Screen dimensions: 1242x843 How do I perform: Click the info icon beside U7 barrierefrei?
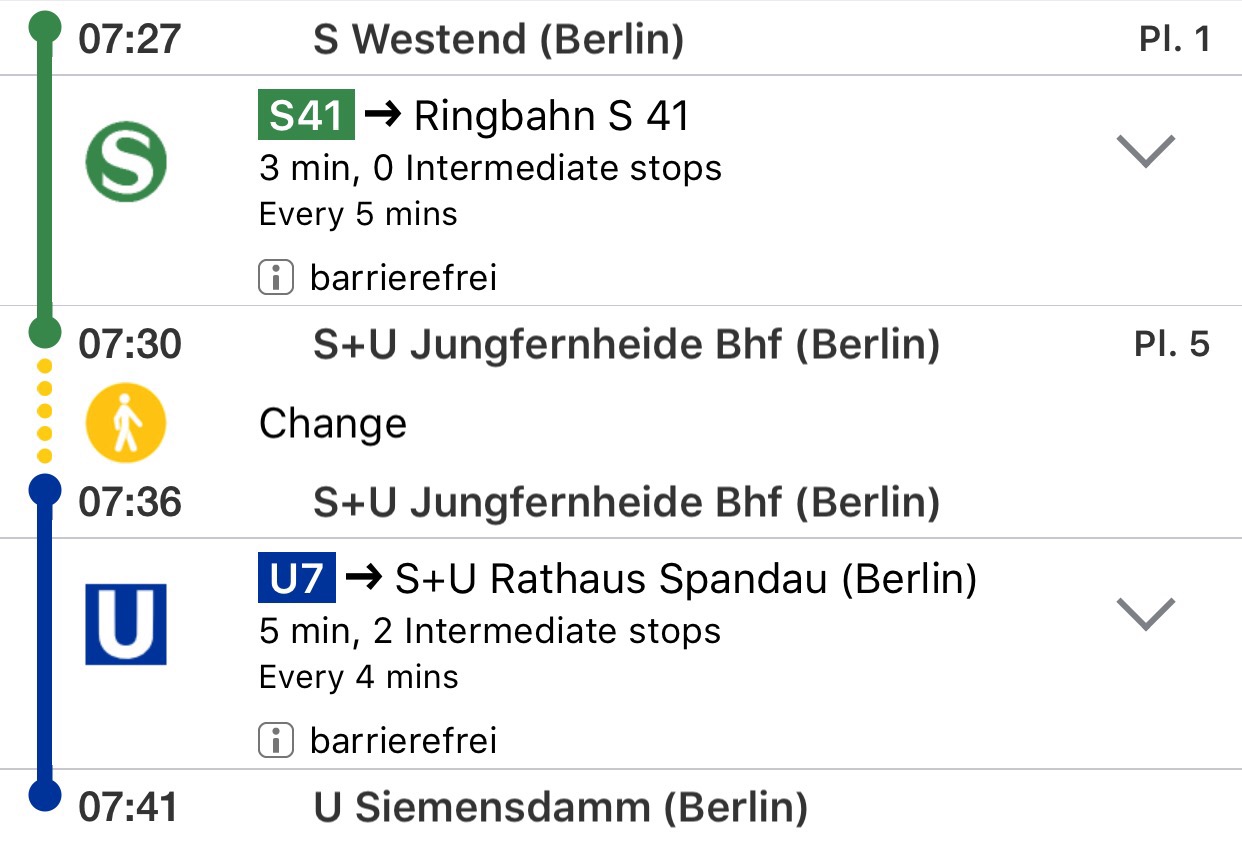[276, 740]
